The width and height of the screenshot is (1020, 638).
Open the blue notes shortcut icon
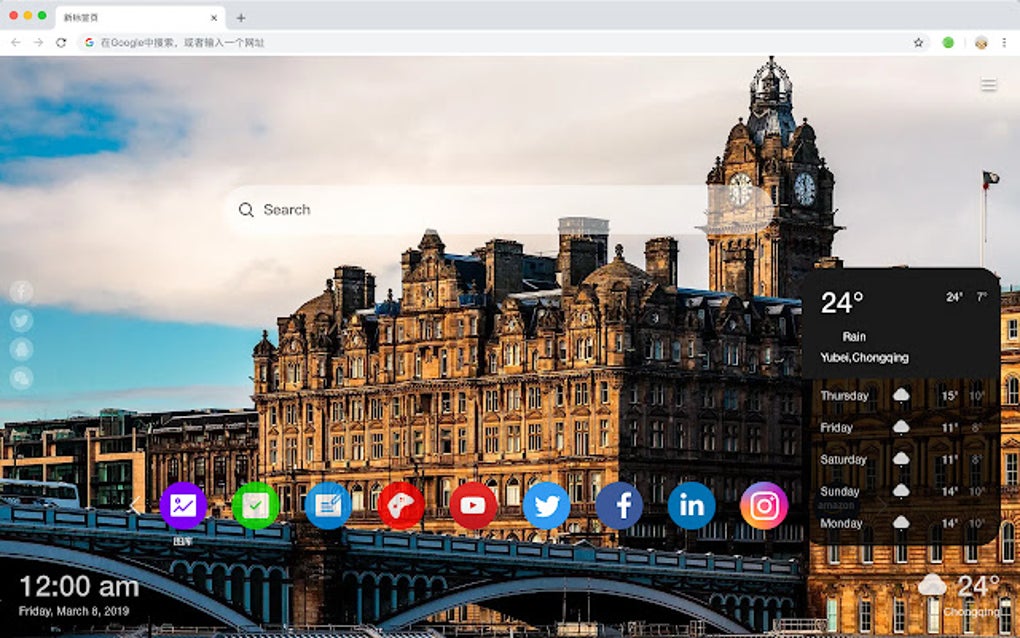click(327, 505)
